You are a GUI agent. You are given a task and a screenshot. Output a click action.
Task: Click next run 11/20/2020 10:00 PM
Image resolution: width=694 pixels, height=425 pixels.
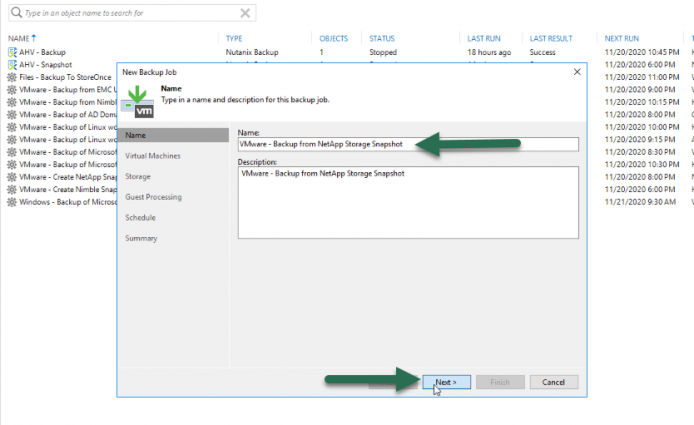click(642, 127)
